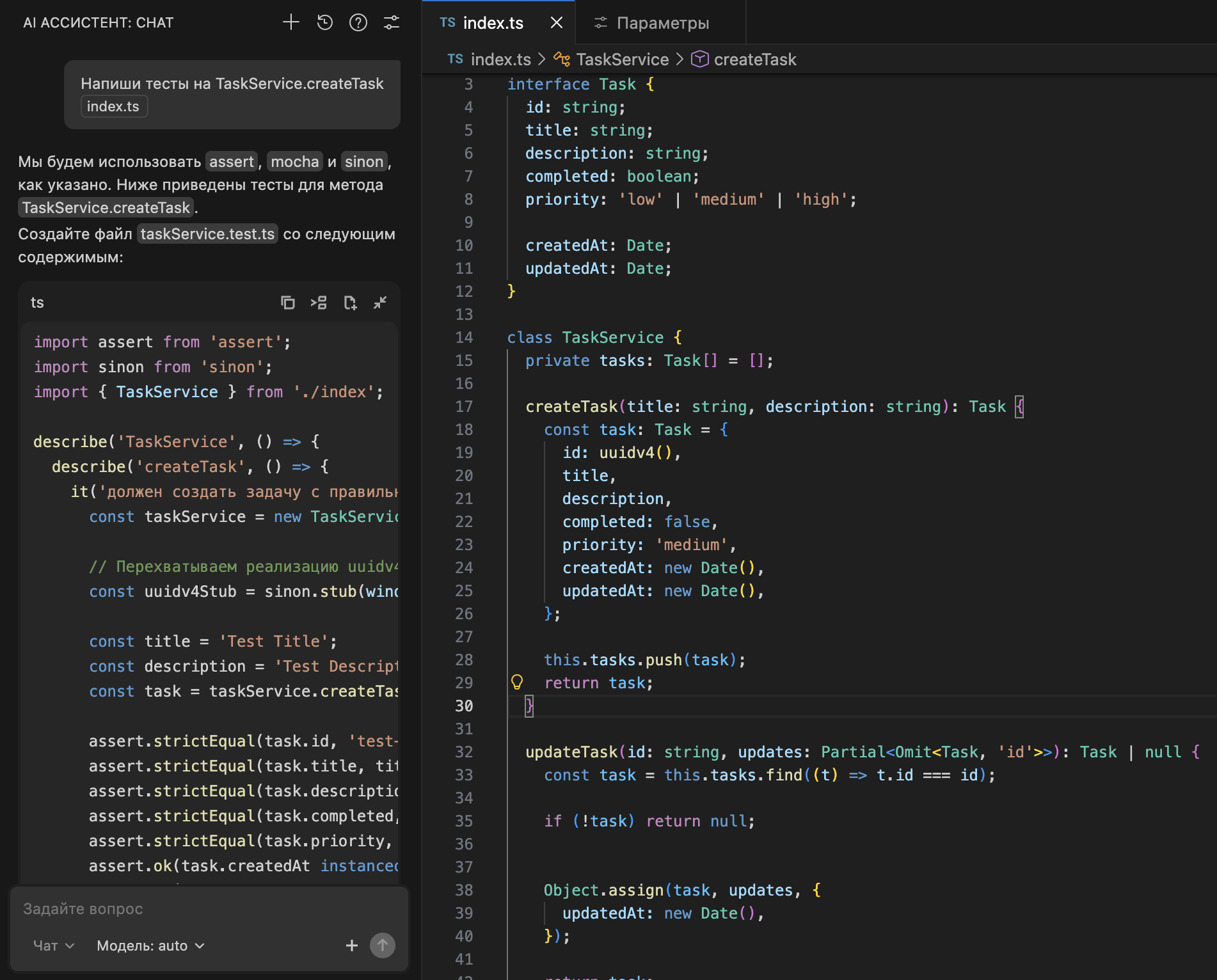Screen dimensions: 1217x980
Task: Click the index.ts attachment chip
Action: click(113, 106)
